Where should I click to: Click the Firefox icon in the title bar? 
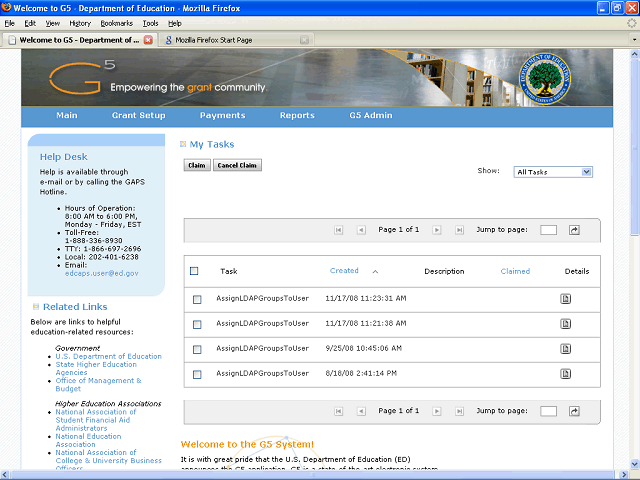pyautogui.click(x=6, y=7)
